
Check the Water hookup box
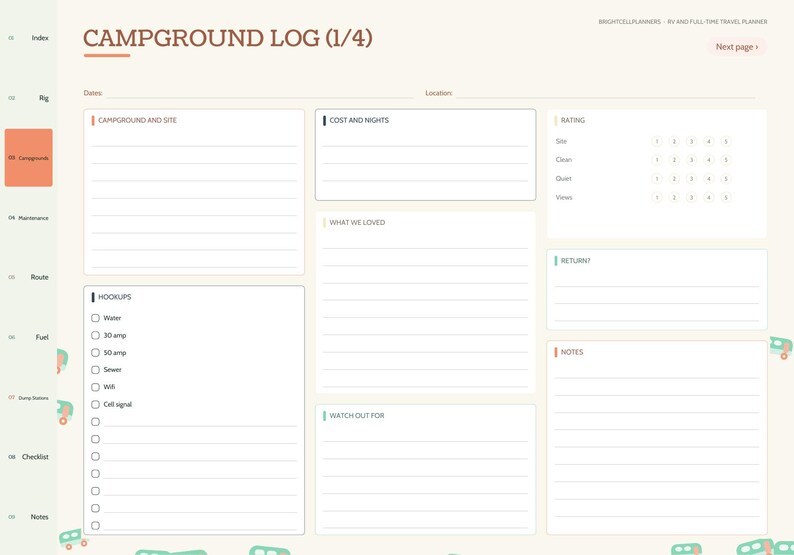pos(95,318)
